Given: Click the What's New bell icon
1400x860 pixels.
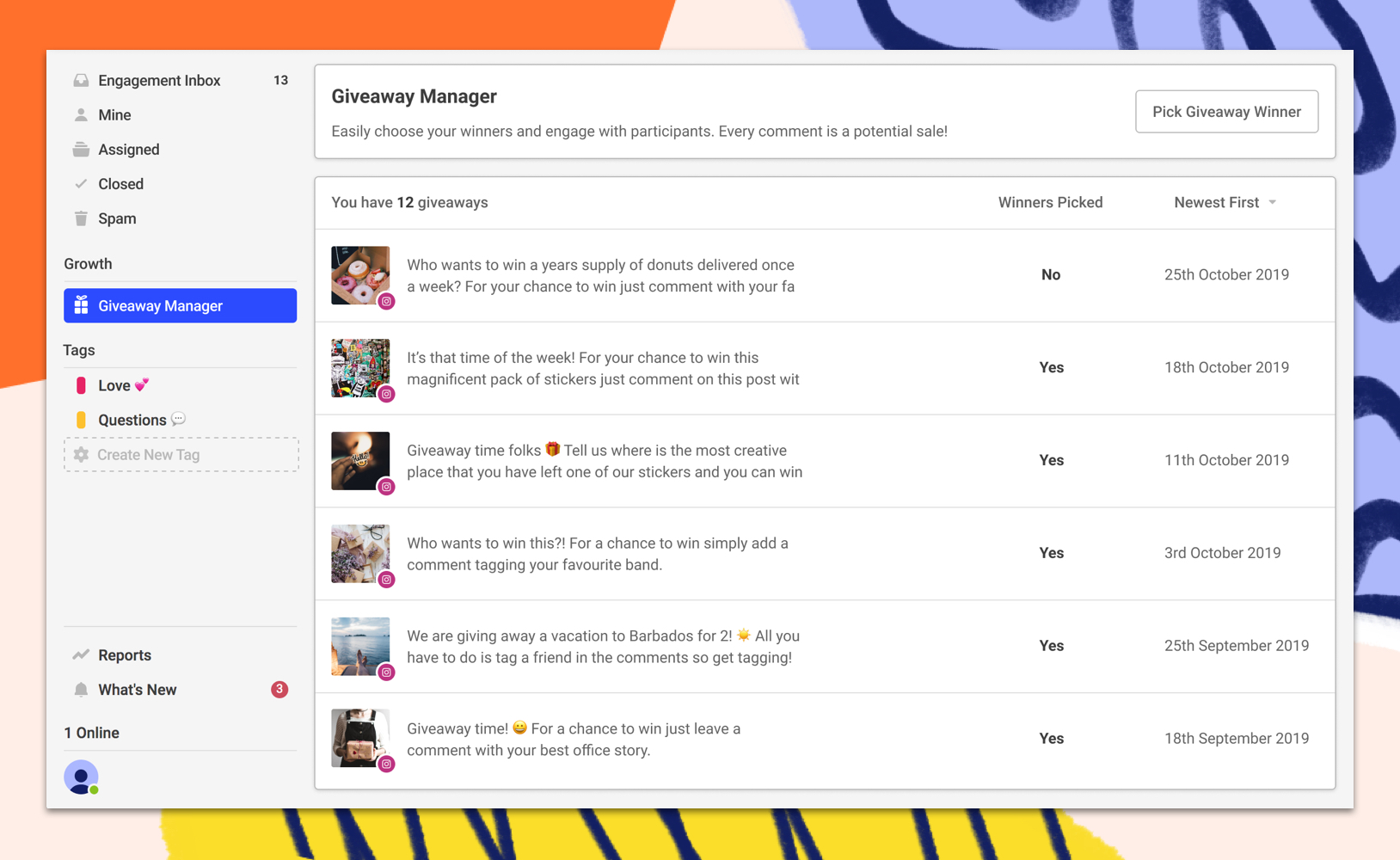Looking at the screenshot, I should 81,690.
